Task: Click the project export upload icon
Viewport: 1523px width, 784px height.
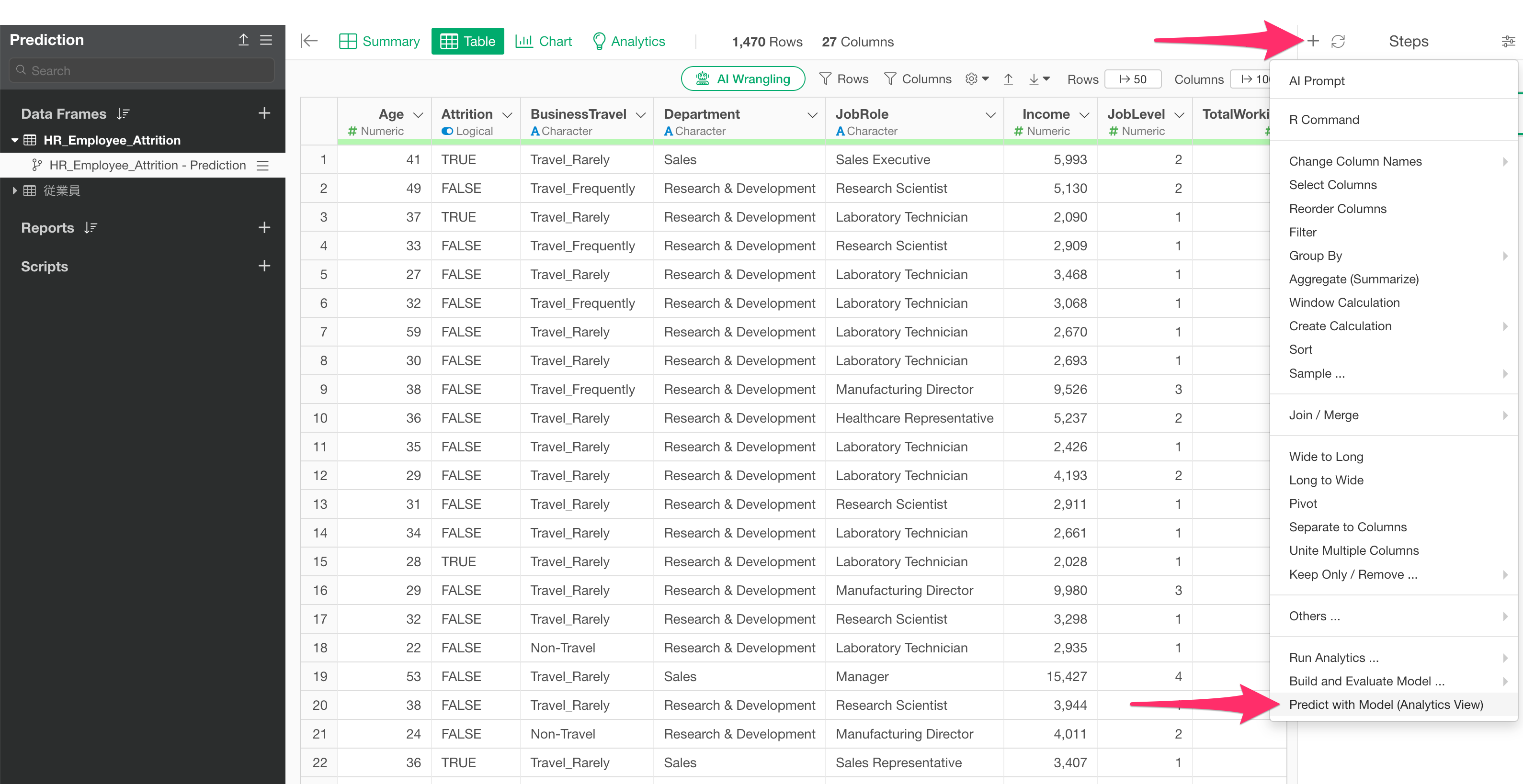Action: pyautogui.click(x=243, y=40)
